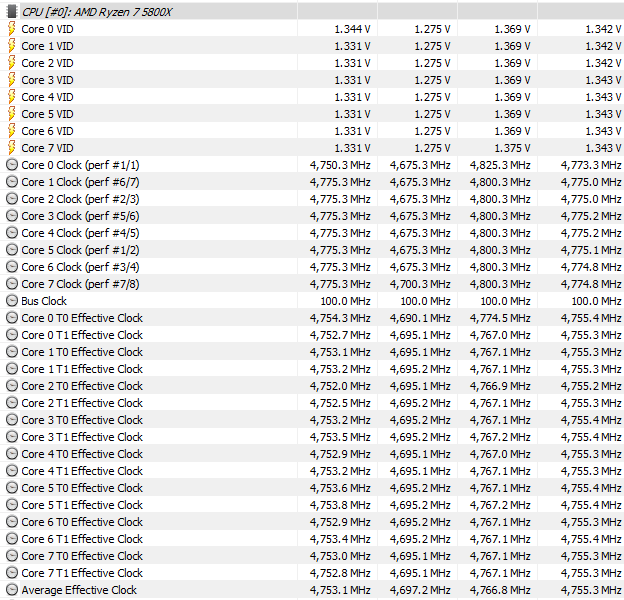
Task: Click clock icon beside Core 1 Clock (perf #6/7)
Action: (12, 182)
